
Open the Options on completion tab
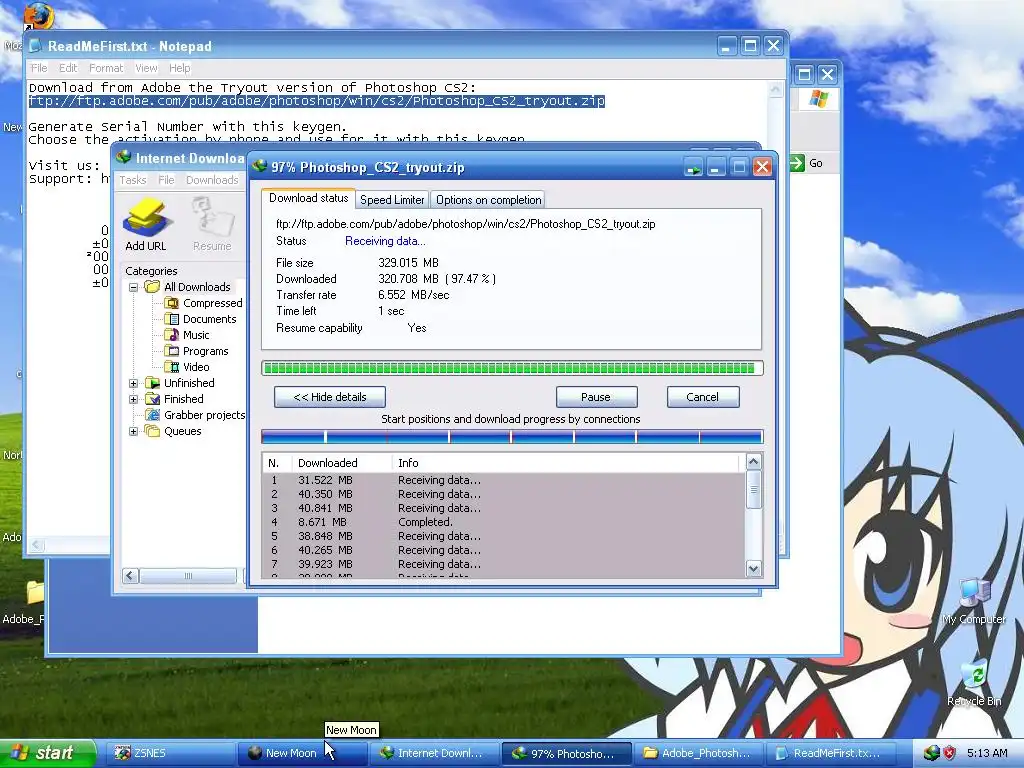(488, 200)
